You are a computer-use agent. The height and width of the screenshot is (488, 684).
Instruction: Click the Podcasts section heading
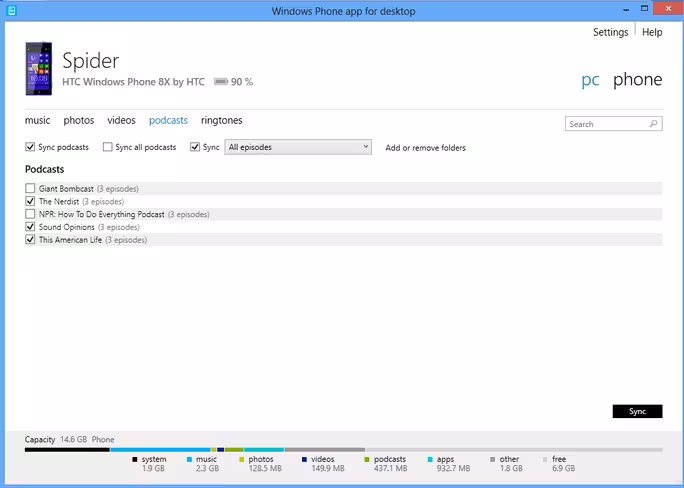click(44, 169)
